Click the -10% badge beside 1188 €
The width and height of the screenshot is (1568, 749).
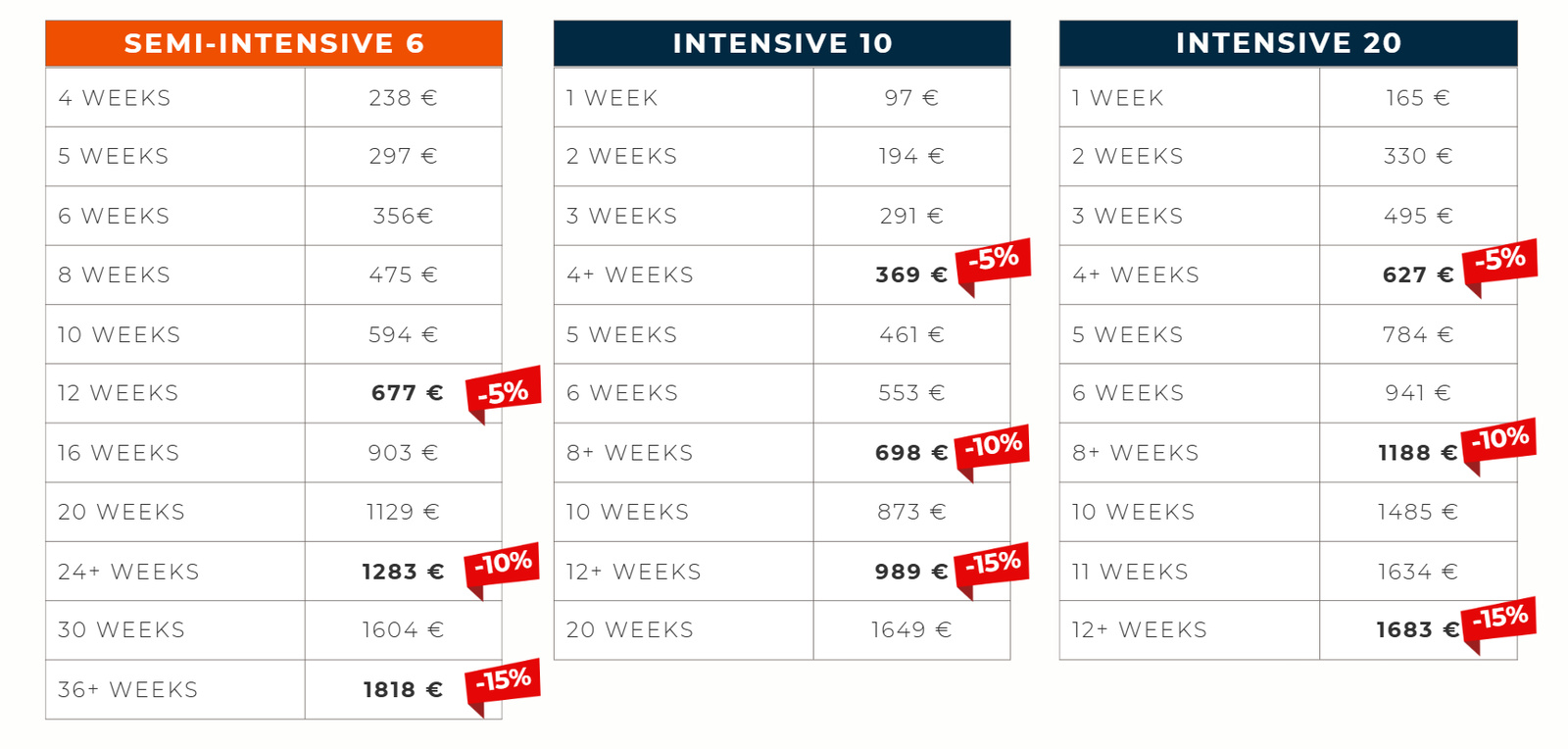[x=1498, y=442]
